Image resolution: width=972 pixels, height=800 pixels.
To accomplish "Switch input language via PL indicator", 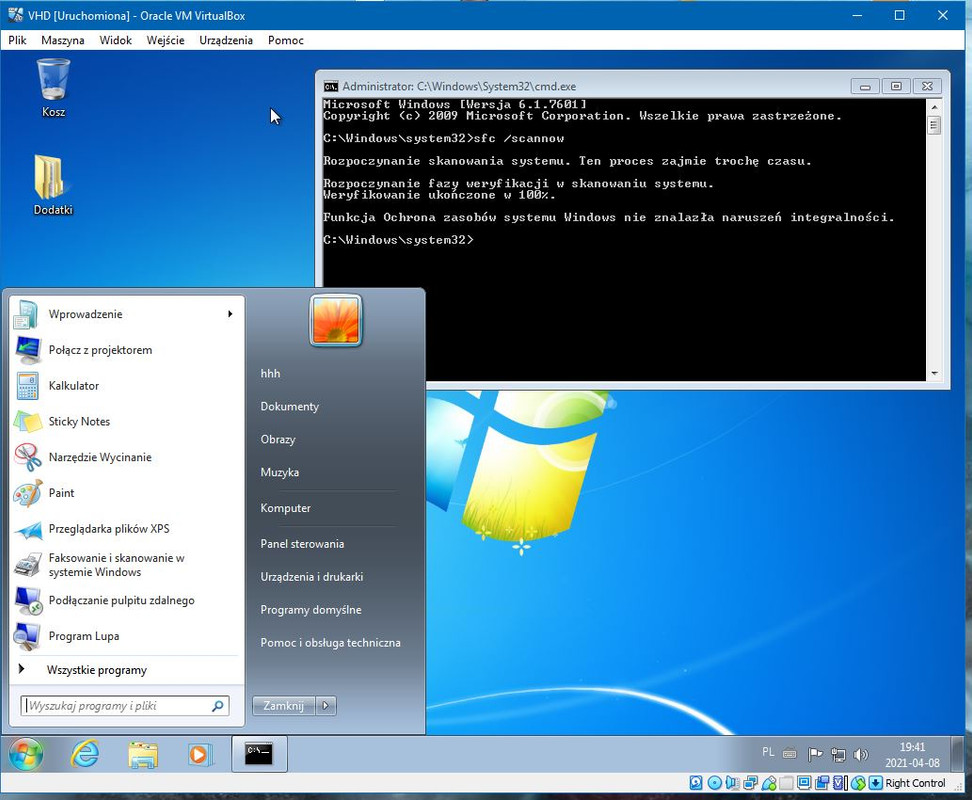I will pos(768,752).
